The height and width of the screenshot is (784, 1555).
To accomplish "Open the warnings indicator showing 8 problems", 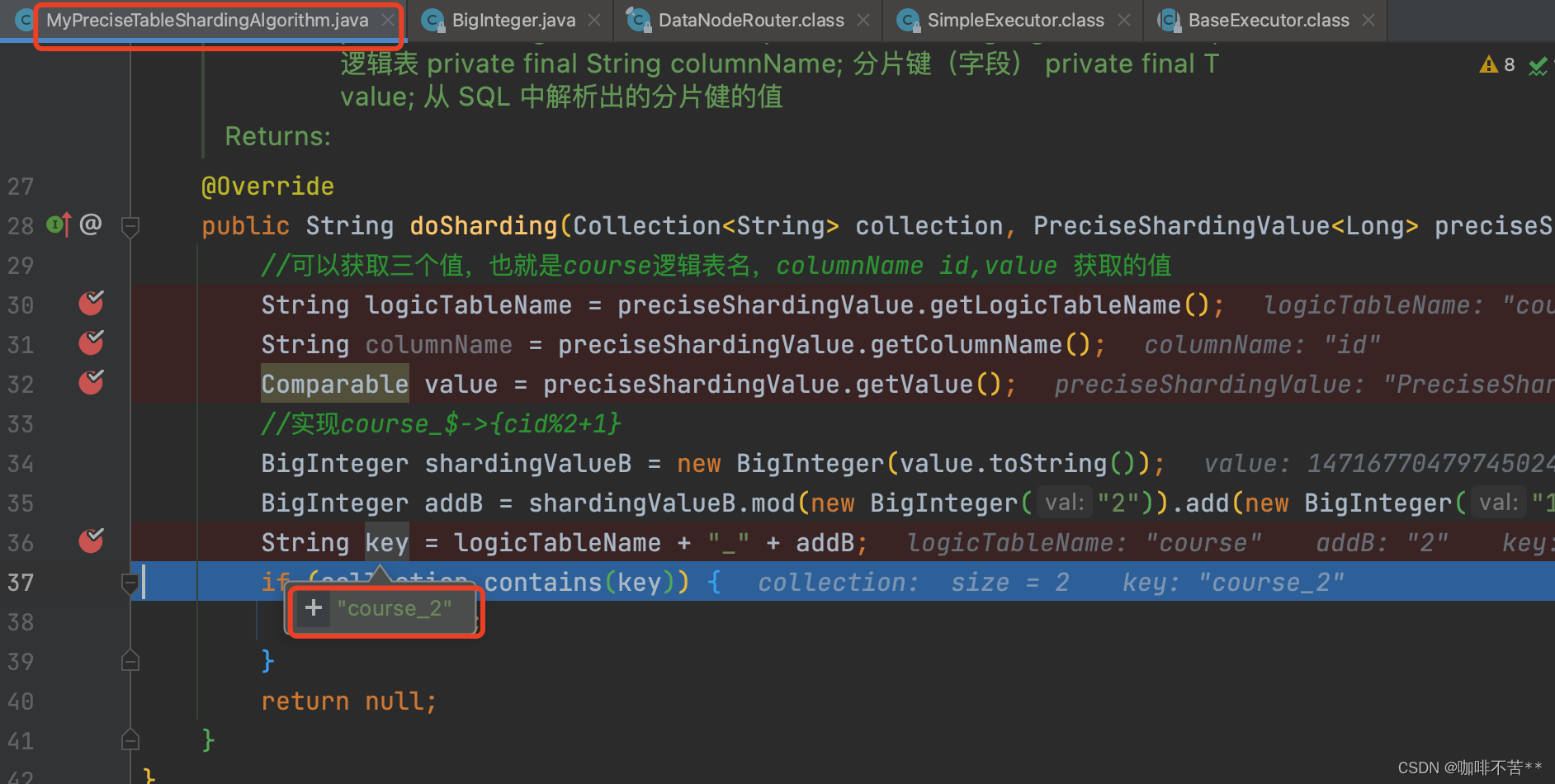I will point(1498,64).
